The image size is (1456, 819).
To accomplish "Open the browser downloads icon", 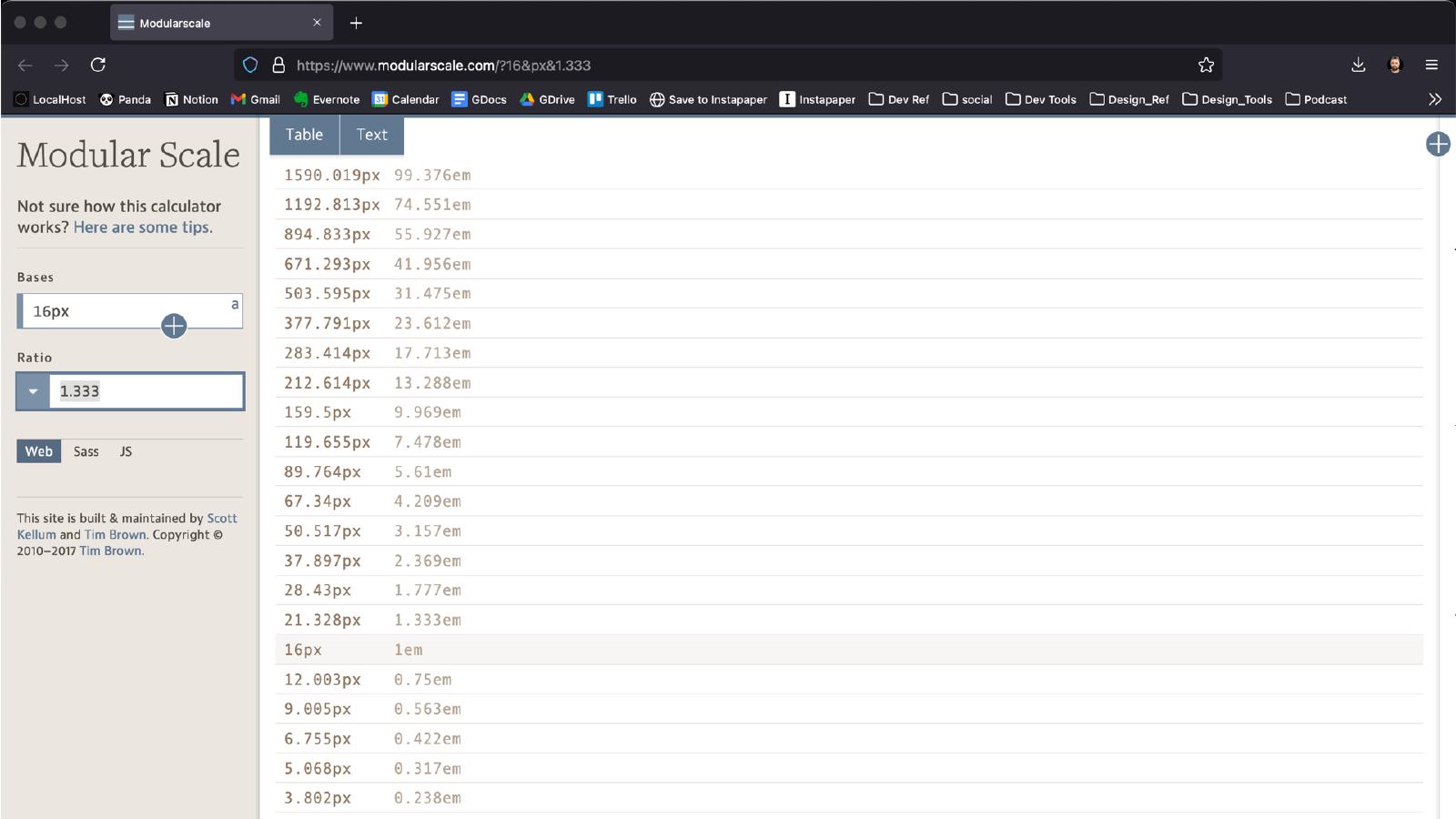I will click(1358, 65).
